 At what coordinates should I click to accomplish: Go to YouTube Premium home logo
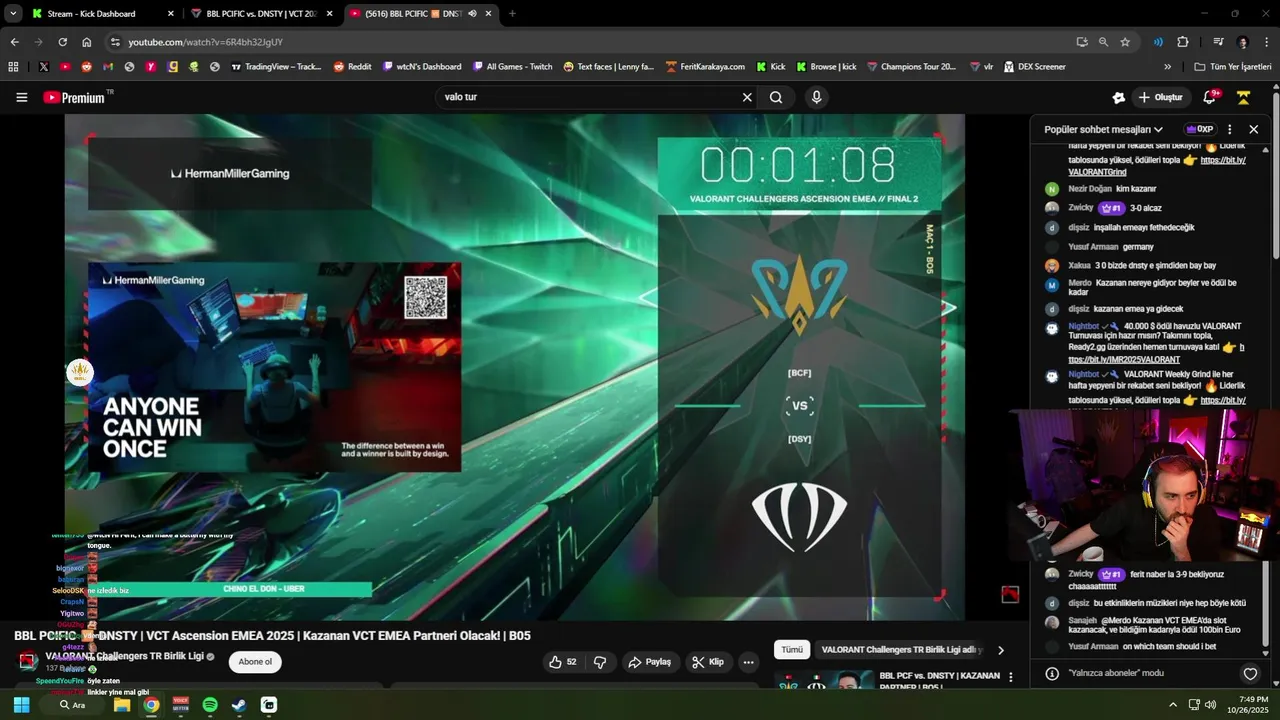click(74, 97)
